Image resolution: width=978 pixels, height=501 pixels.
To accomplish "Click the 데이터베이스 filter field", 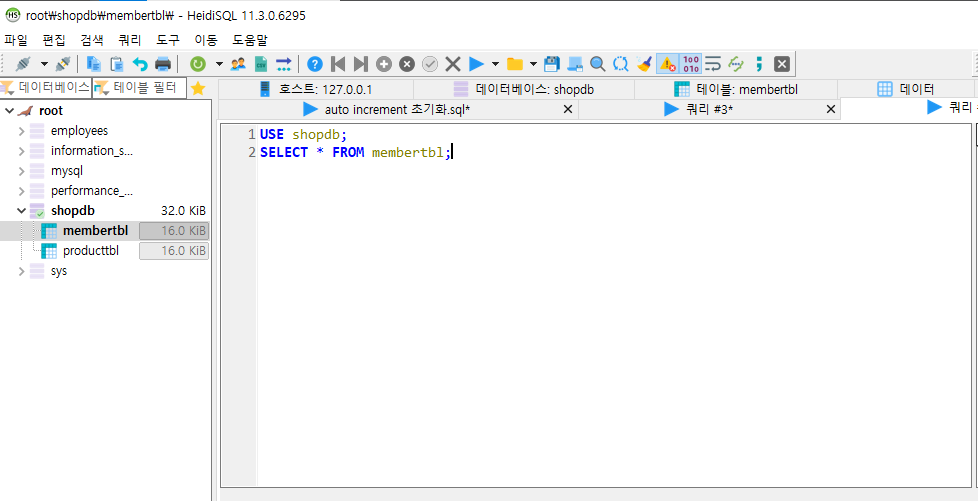I will point(46,88).
